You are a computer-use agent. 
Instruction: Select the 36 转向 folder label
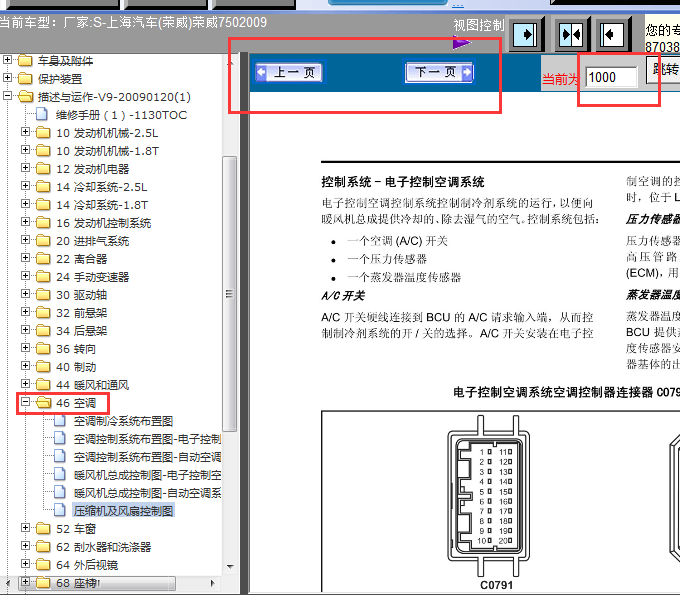click(76, 349)
